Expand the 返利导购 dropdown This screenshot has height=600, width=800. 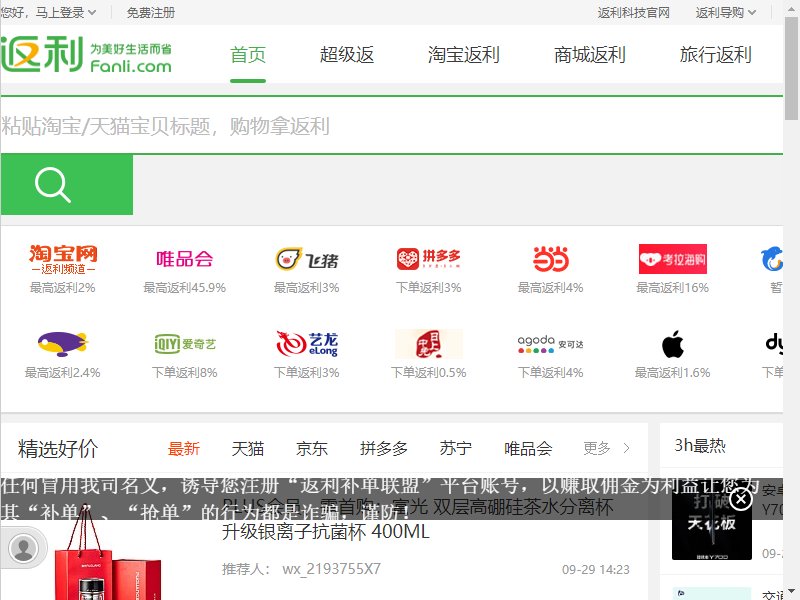(x=726, y=12)
